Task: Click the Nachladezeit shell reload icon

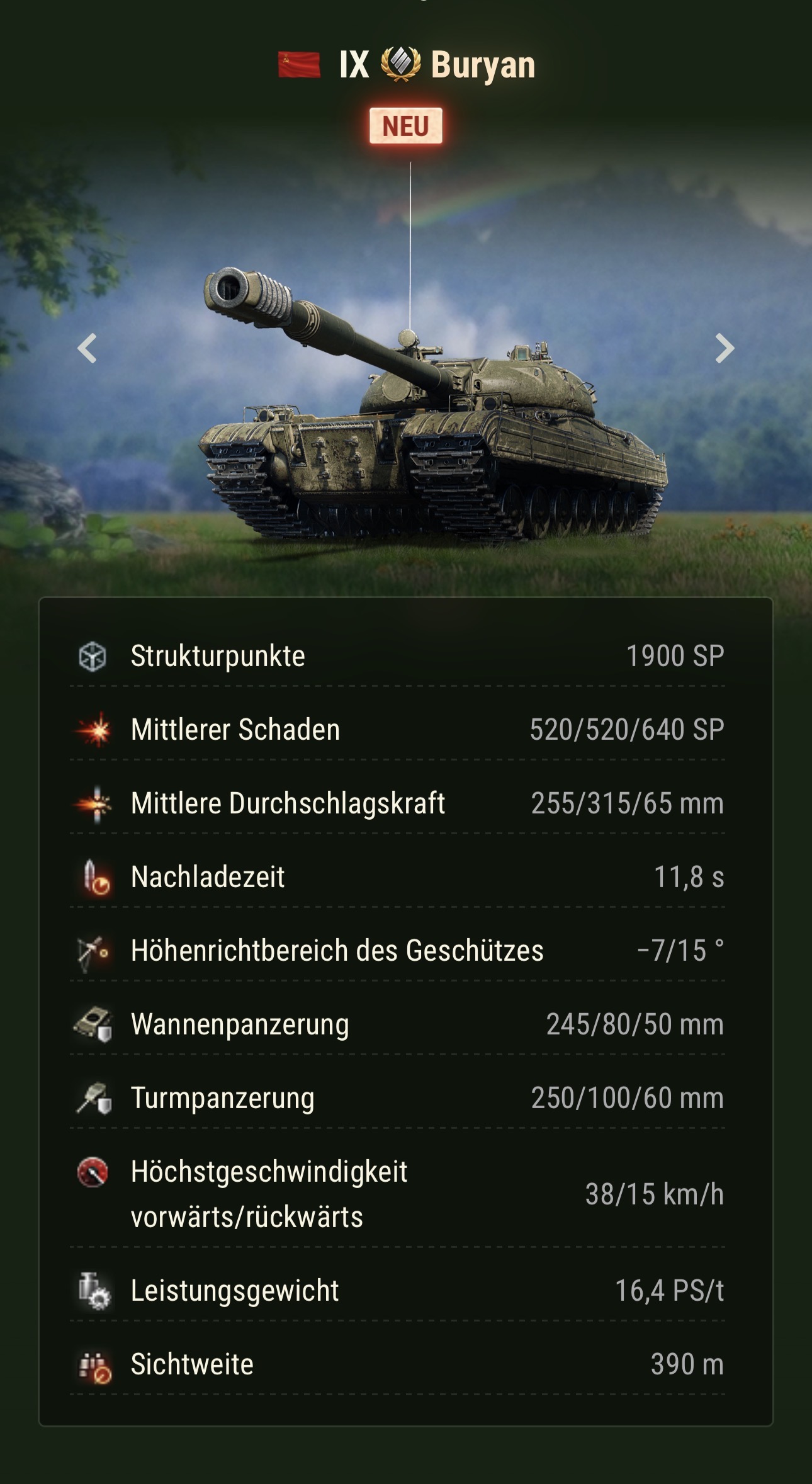Action: point(96,877)
